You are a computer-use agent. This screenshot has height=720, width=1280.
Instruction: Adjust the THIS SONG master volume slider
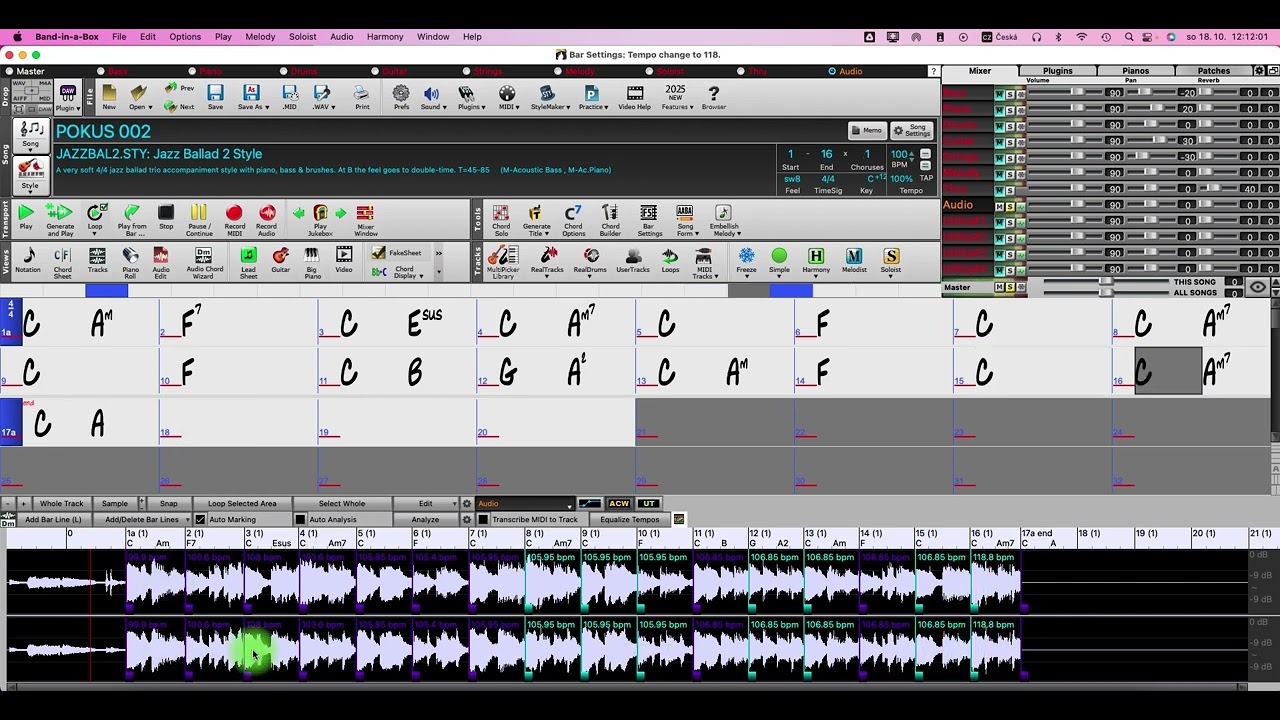[x=1105, y=282]
